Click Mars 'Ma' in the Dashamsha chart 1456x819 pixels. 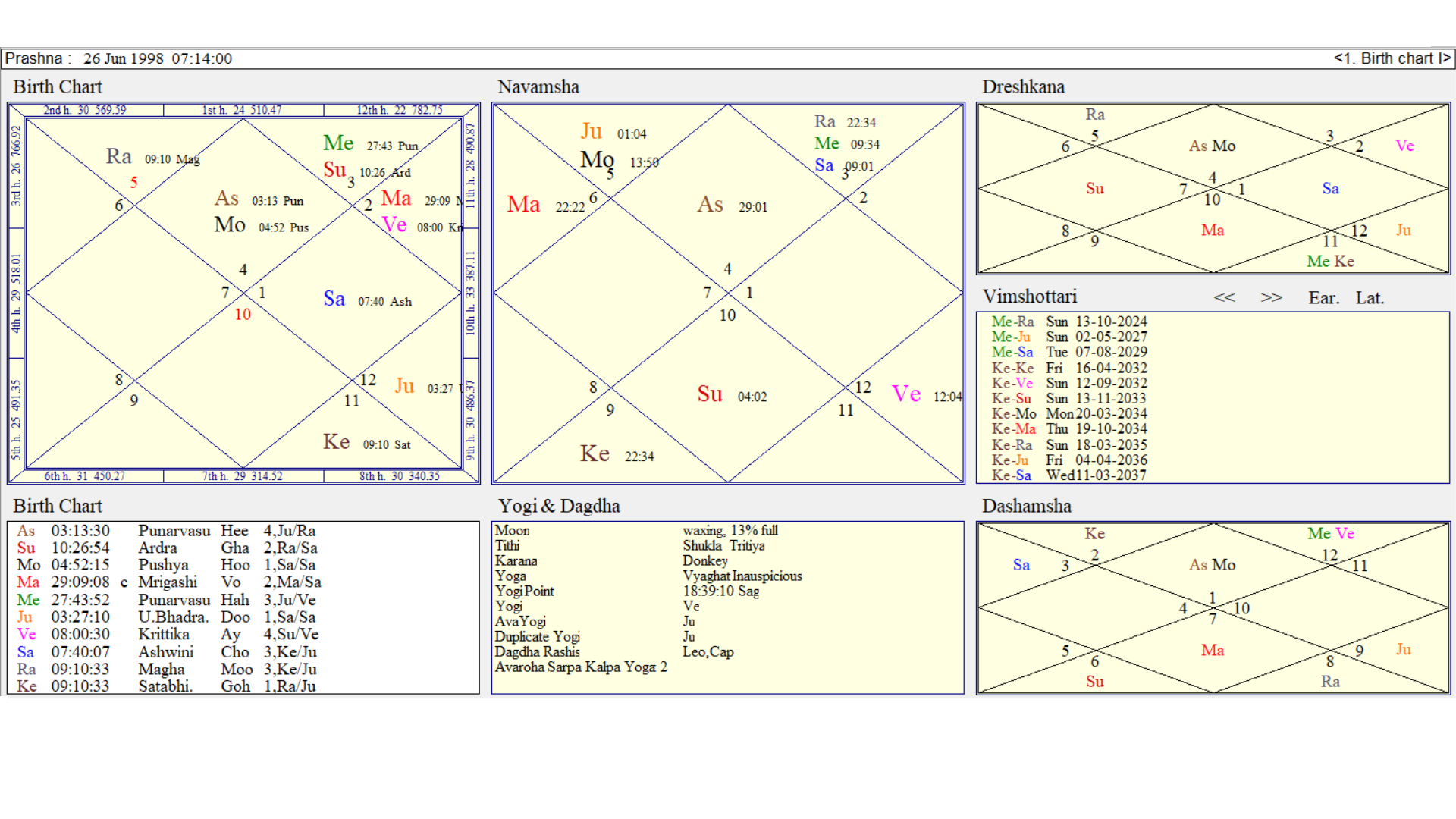pyautogui.click(x=1212, y=650)
